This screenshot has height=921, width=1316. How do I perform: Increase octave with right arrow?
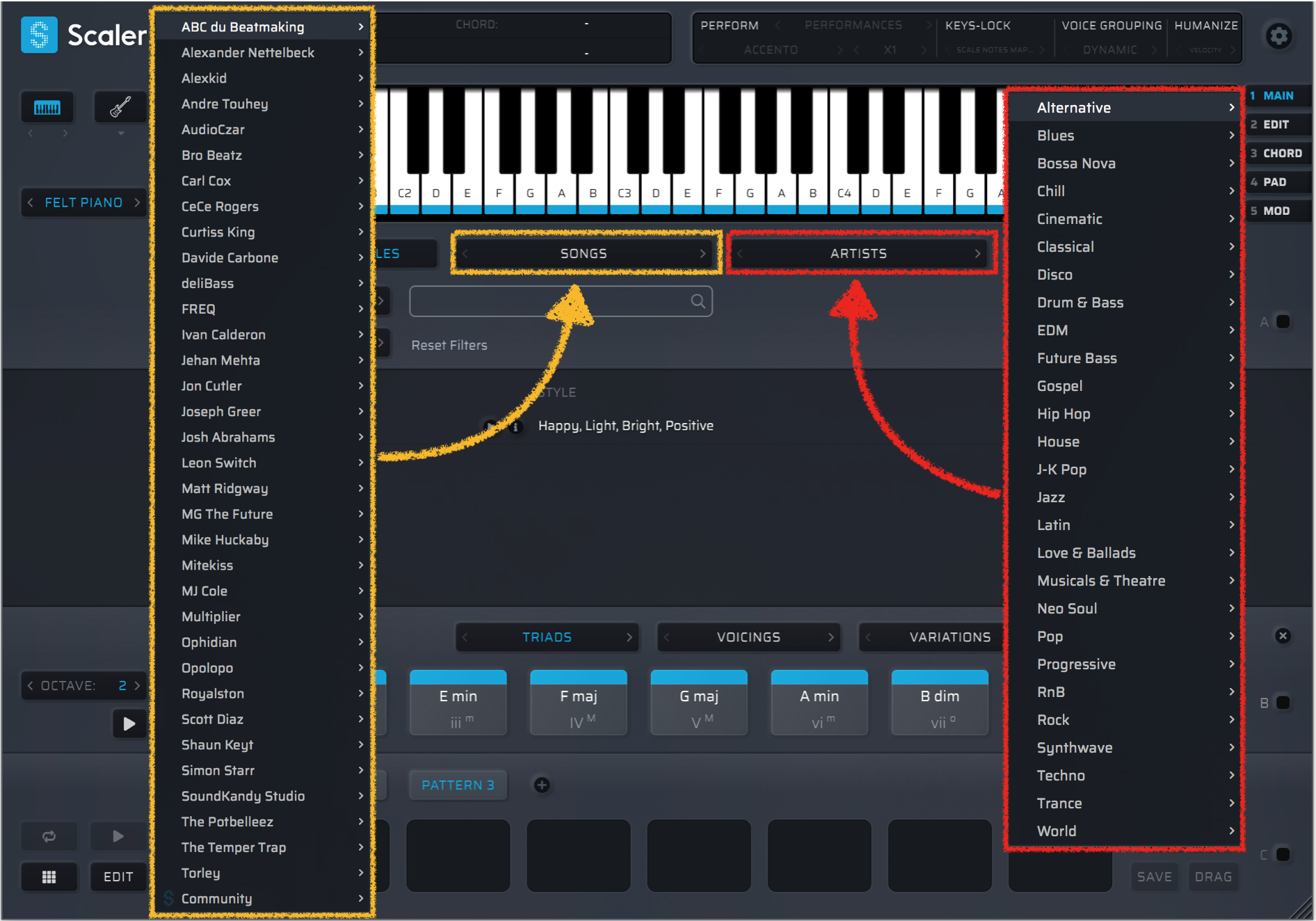point(137,686)
